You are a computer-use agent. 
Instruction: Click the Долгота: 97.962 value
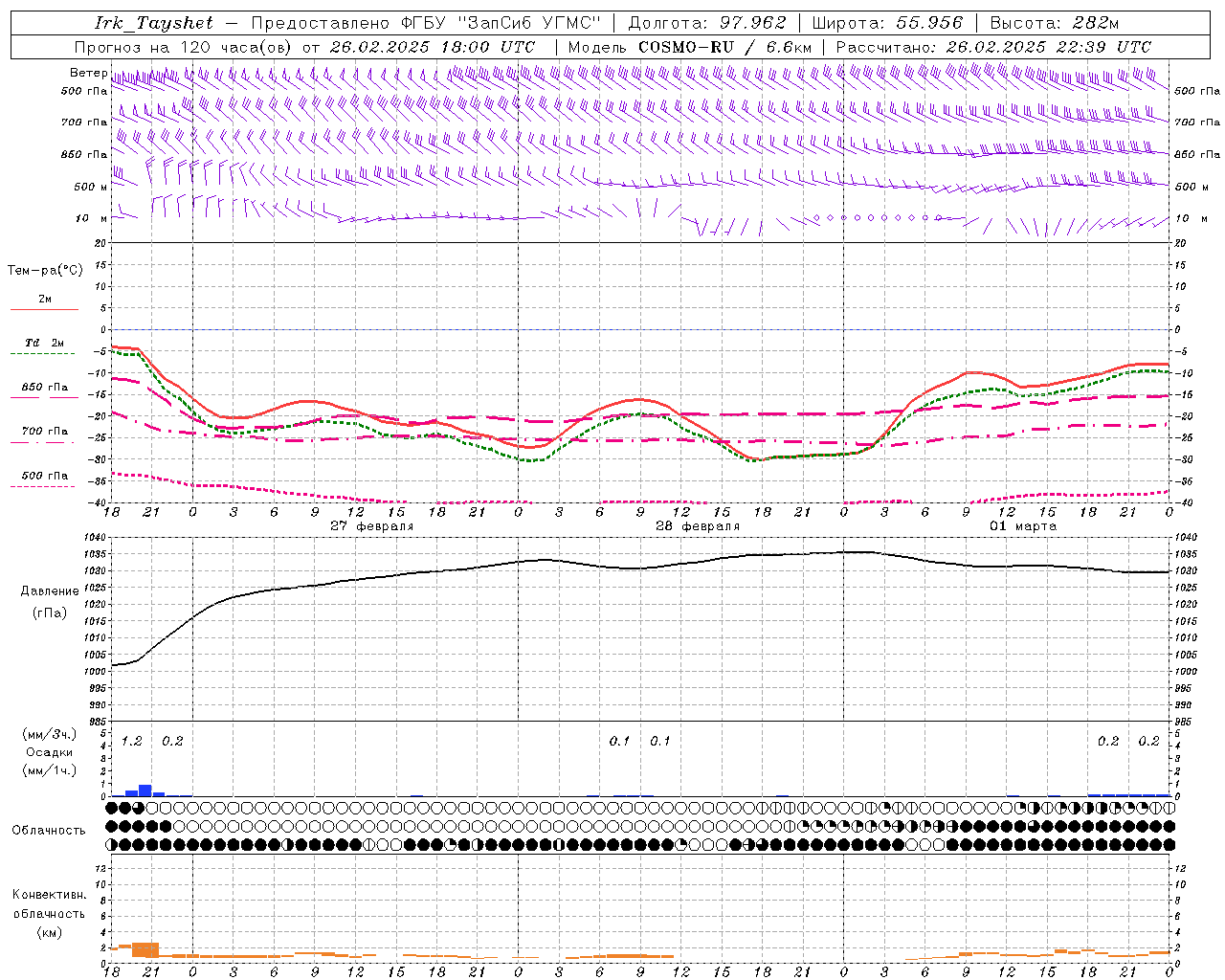coord(706,23)
